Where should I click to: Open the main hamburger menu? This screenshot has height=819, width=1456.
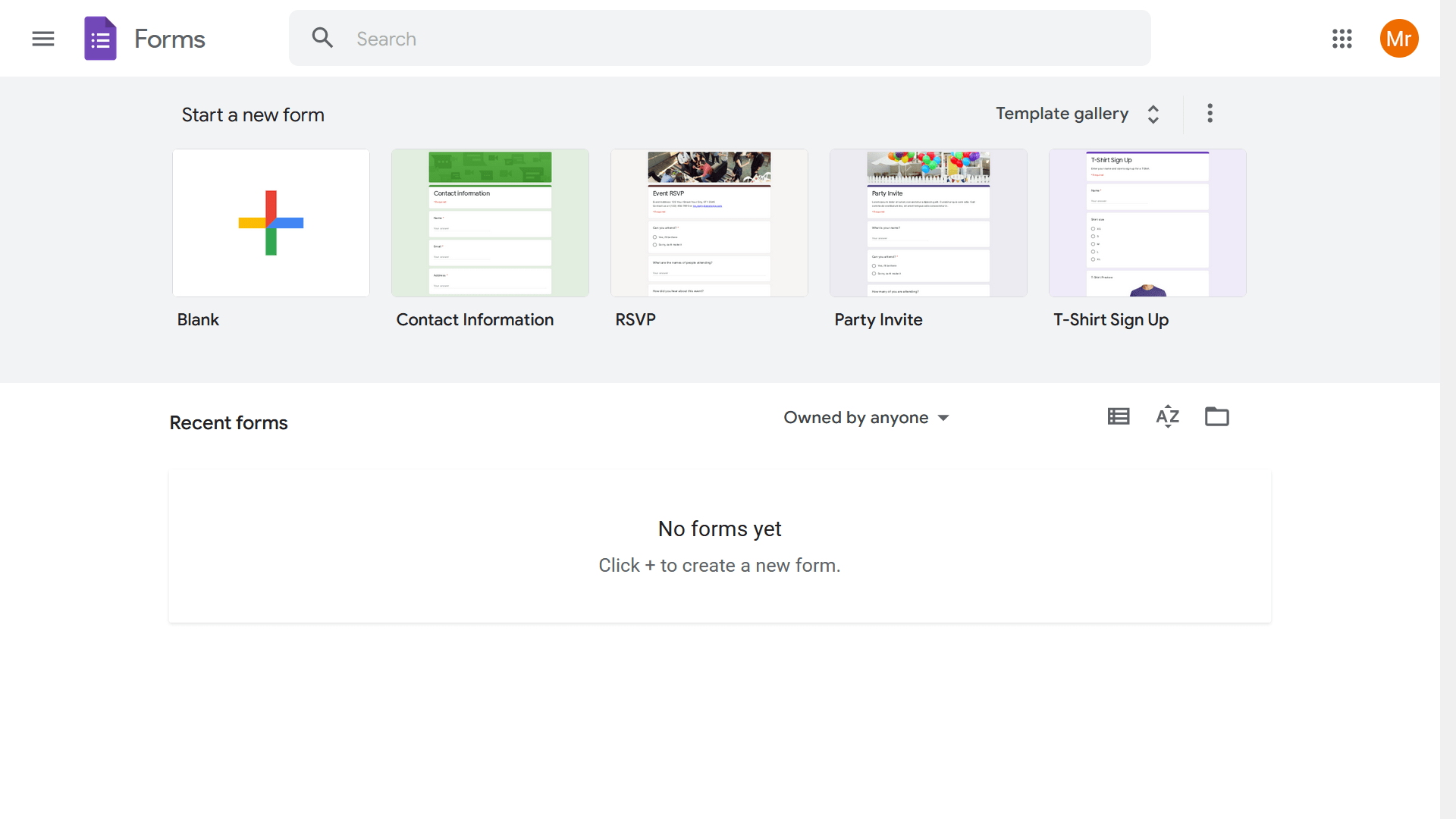click(x=43, y=39)
